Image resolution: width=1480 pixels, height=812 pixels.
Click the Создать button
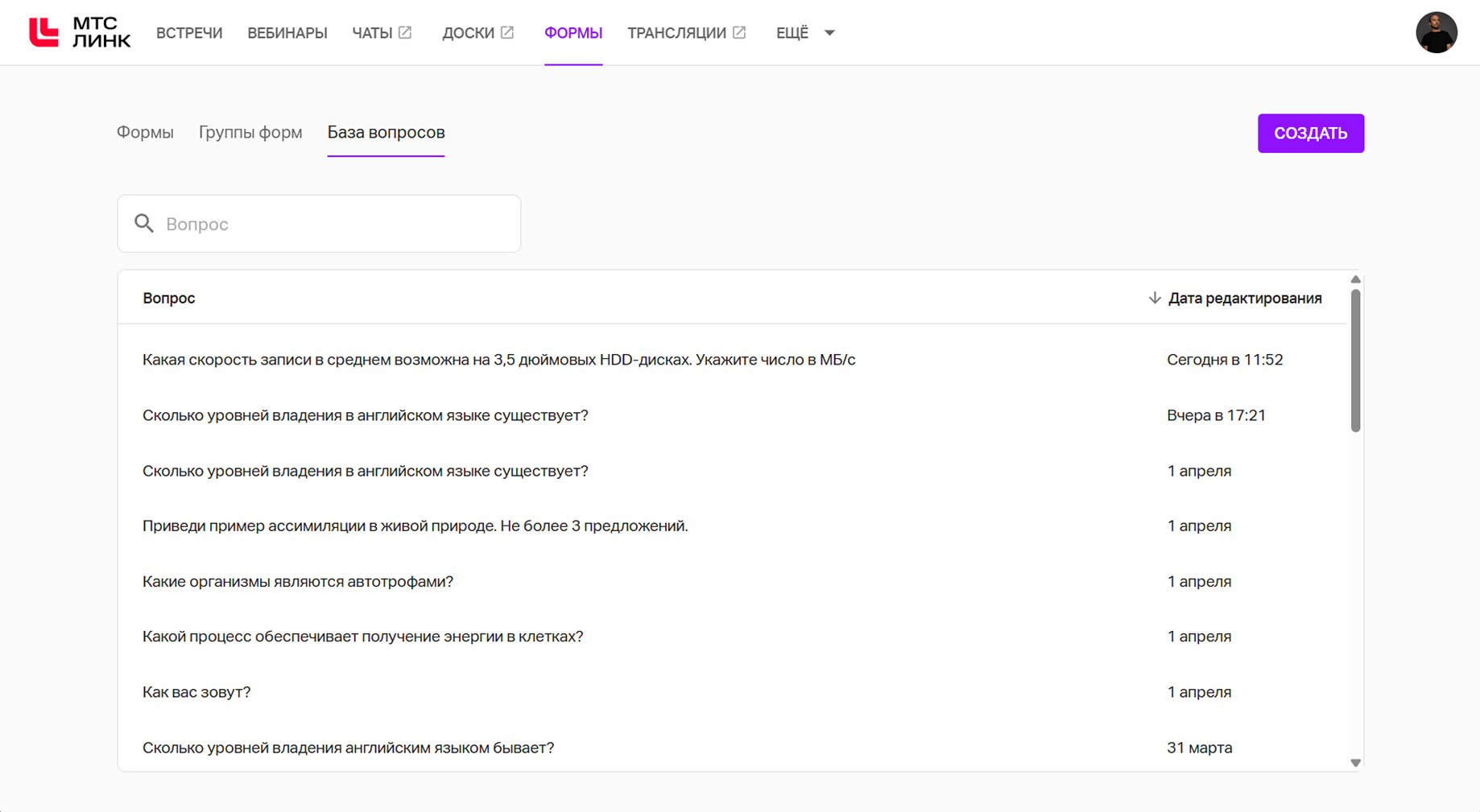1310,133
